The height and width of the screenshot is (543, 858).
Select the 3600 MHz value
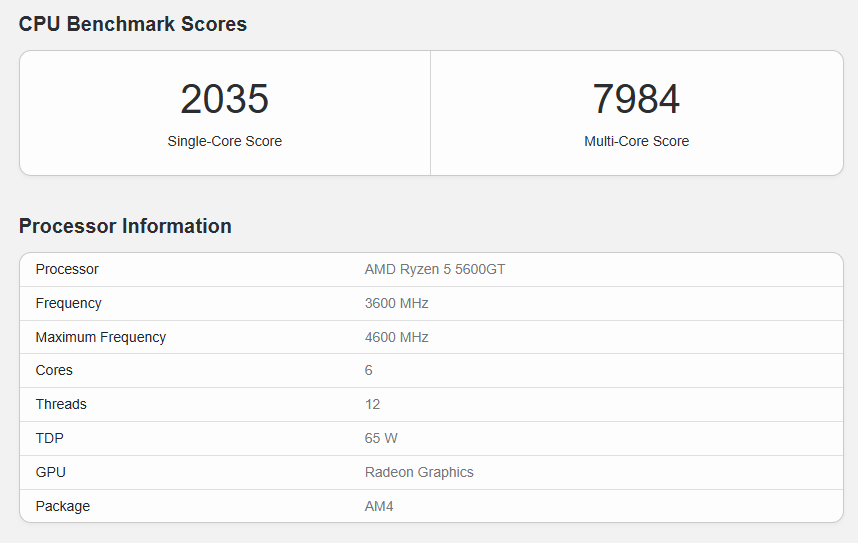coord(397,303)
